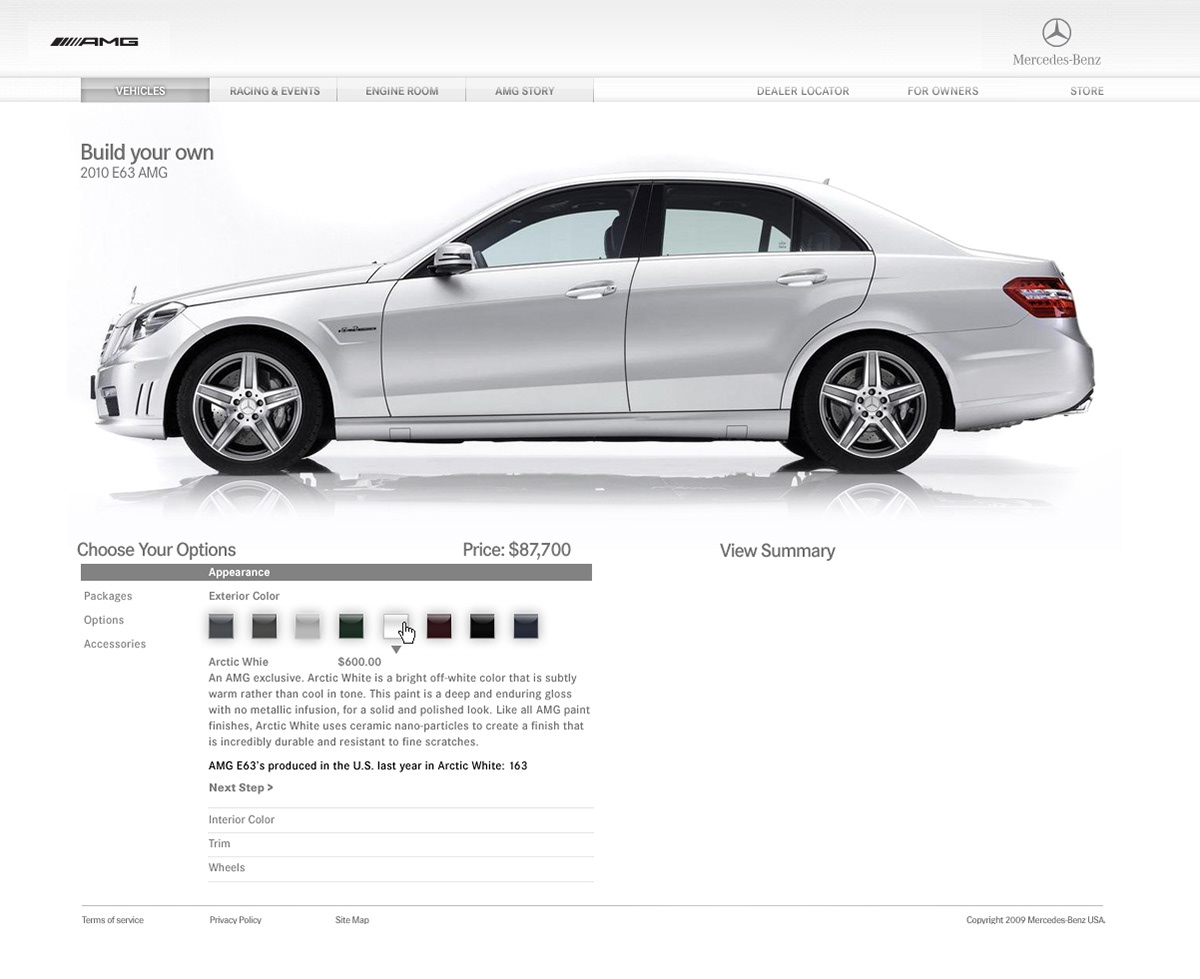1200x979 pixels.
Task: Choose the dark charcoal gray color swatch
Action: click(264, 626)
